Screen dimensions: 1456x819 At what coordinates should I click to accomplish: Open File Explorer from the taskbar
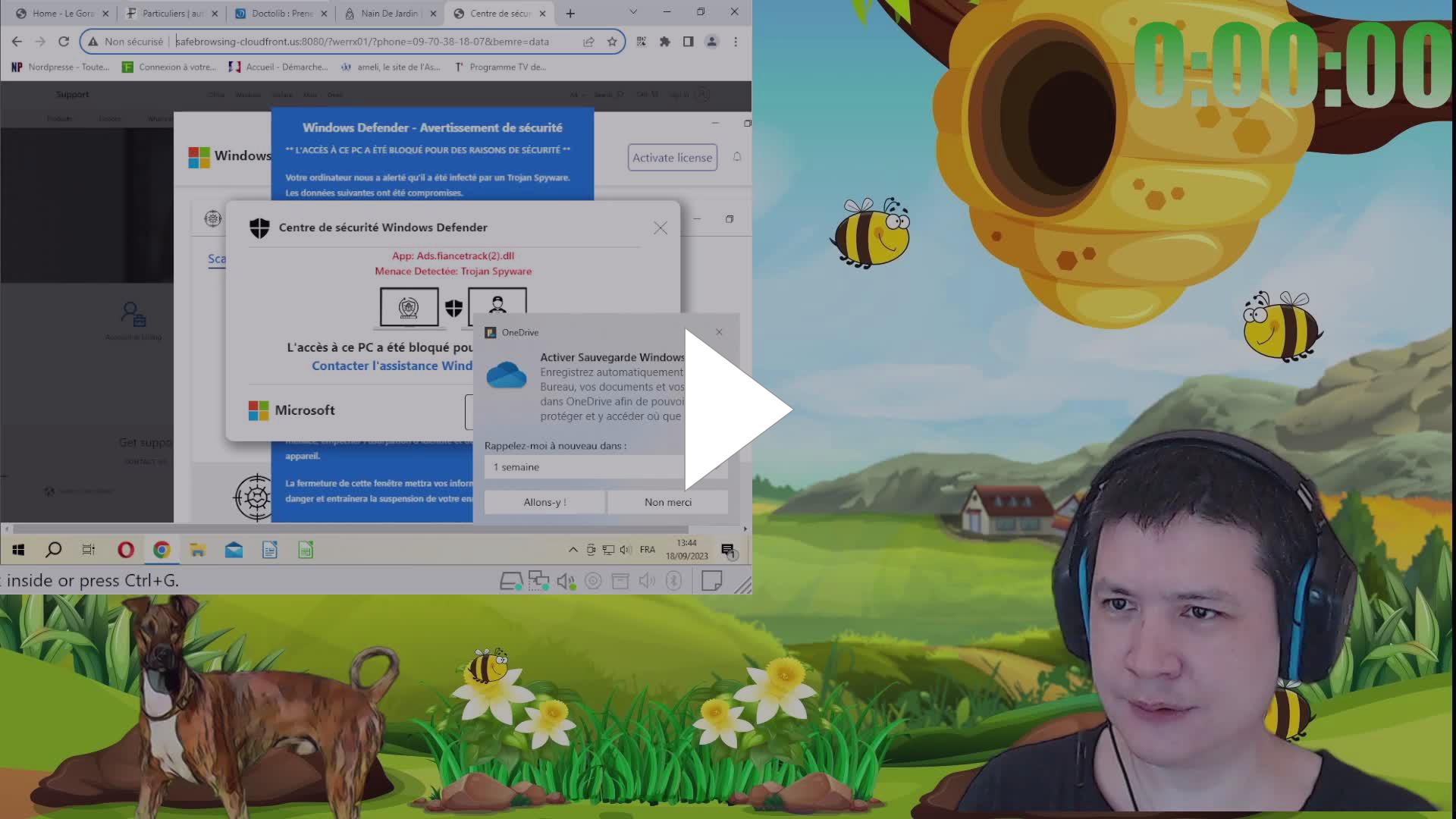197,549
